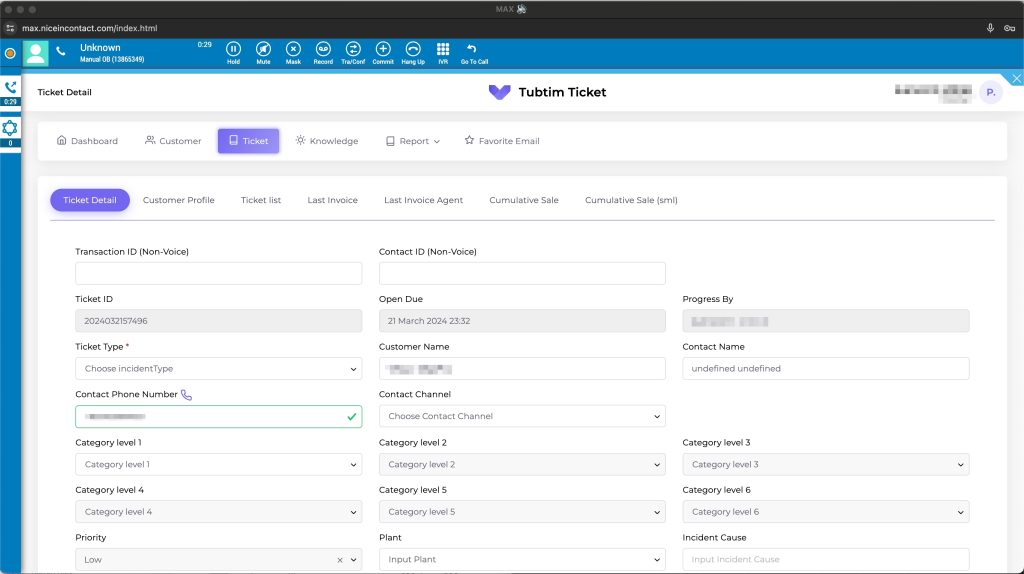The width and height of the screenshot is (1024, 574).
Task: Put the call on Hold
Action: pyautogui.click(x=233, y=49)
